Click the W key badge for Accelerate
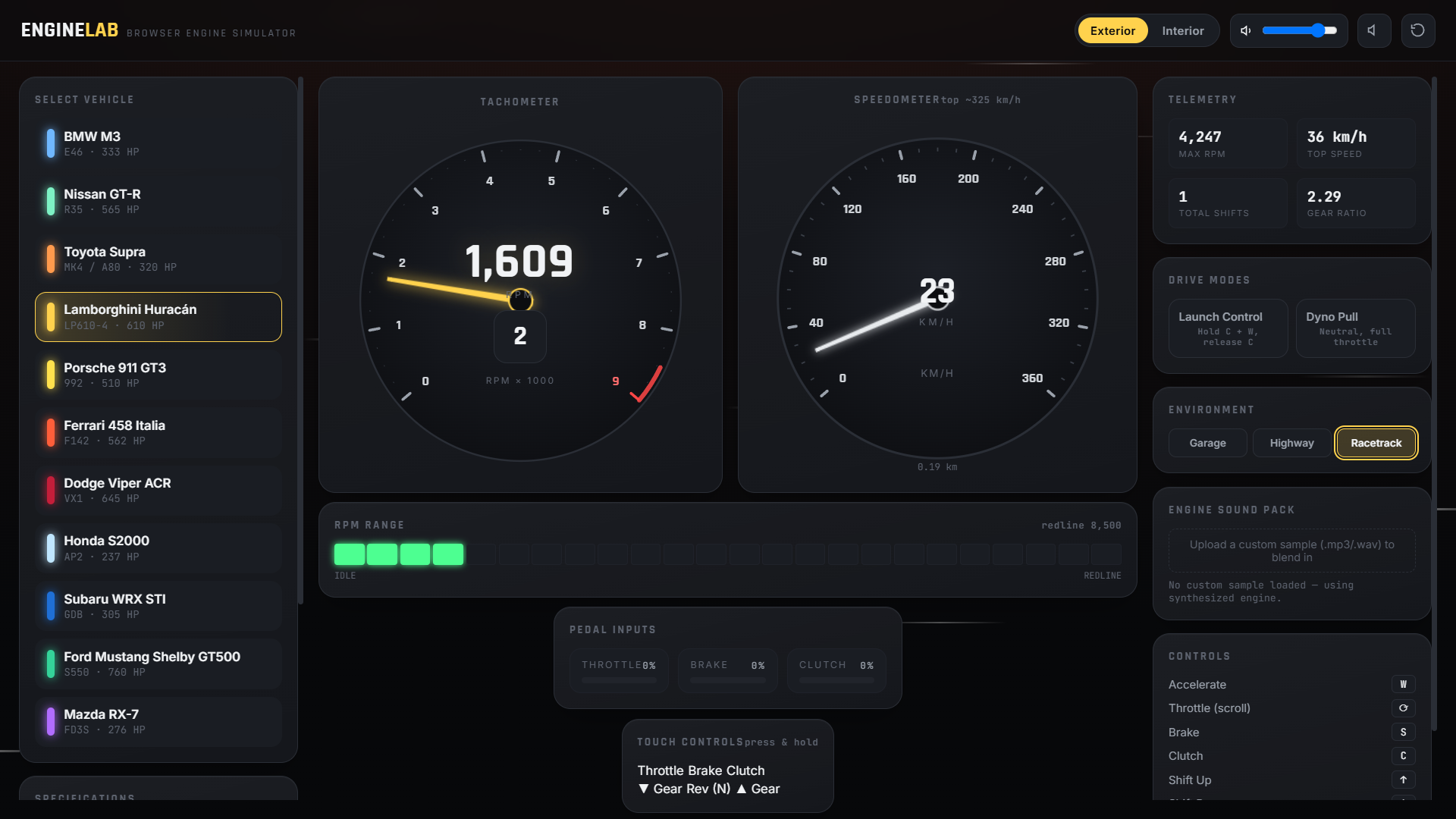 1403,684
